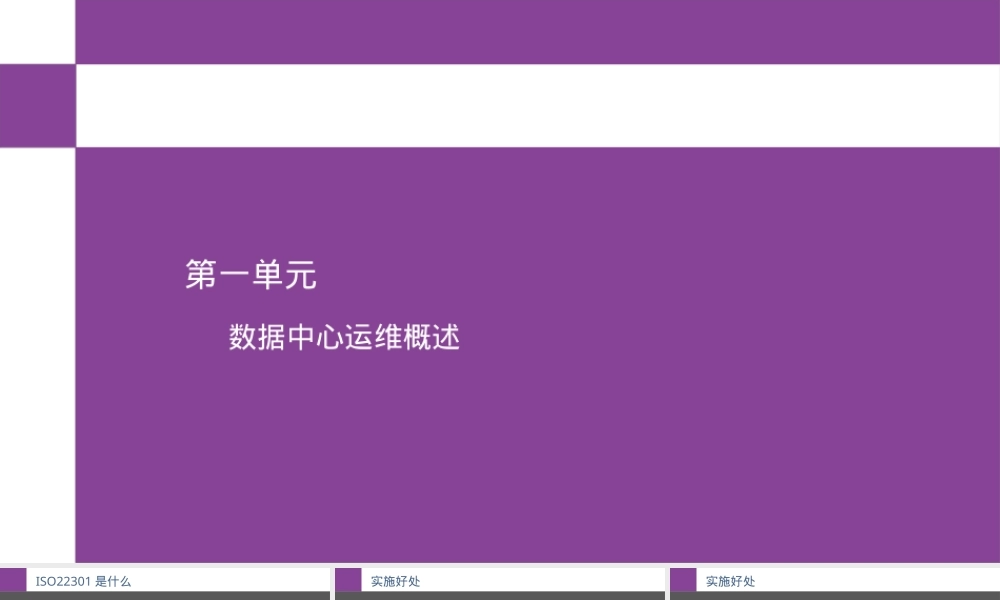This screenshot has height=600, width=1000.
Task: Click the '第一单元' heading text
Action: [x=251, y=275]
